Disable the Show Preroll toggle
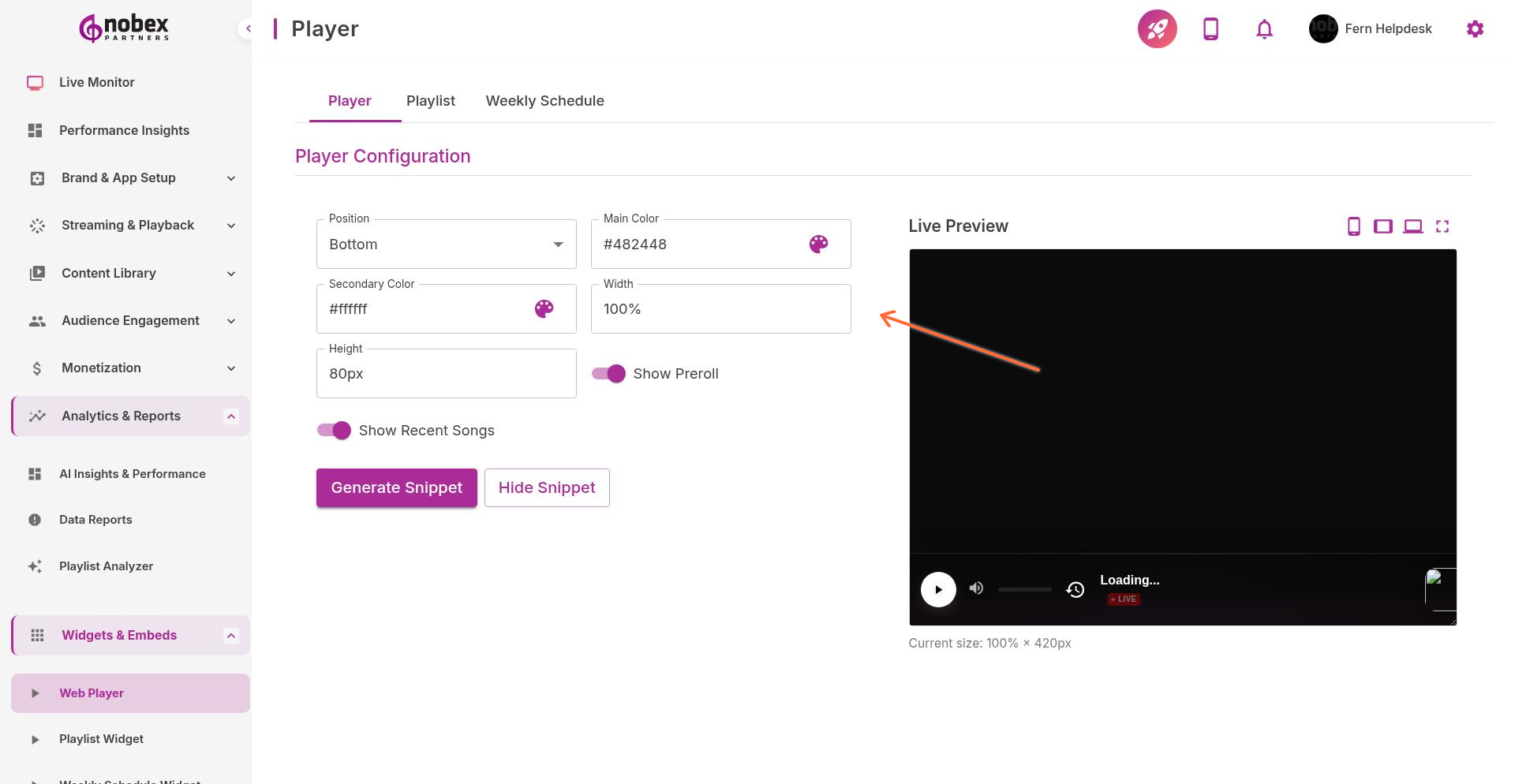 coord(608,373)
